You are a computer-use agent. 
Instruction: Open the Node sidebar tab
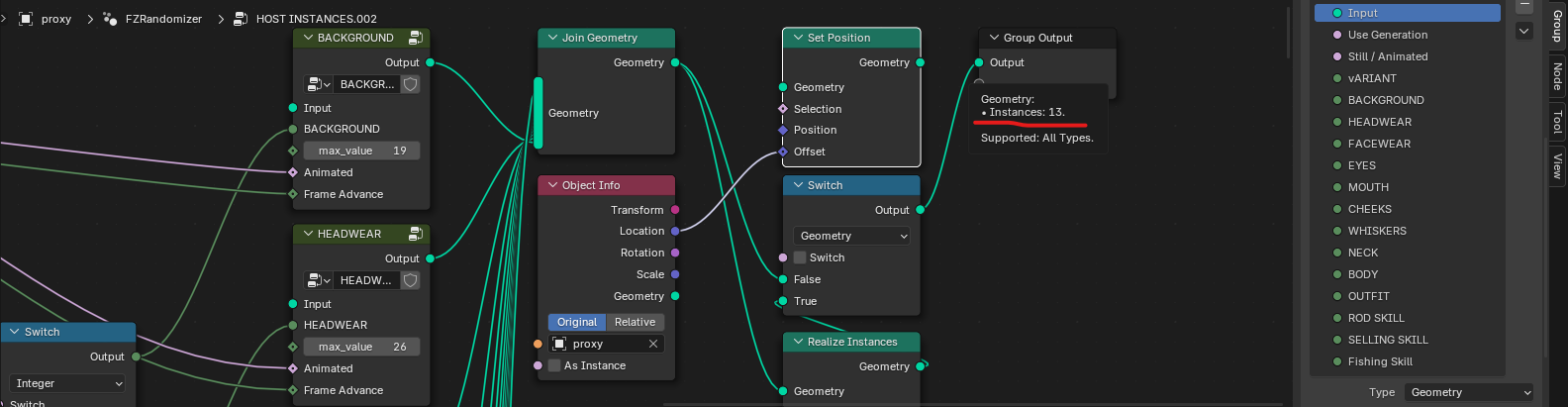point(1557,76)
